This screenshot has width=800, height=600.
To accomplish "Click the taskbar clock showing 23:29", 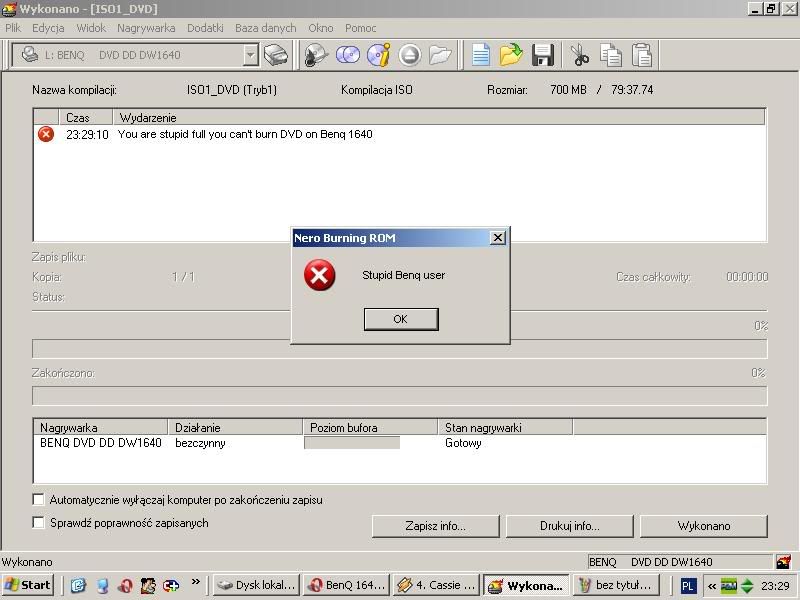I will pyautogui.click(x=775, y=586).
